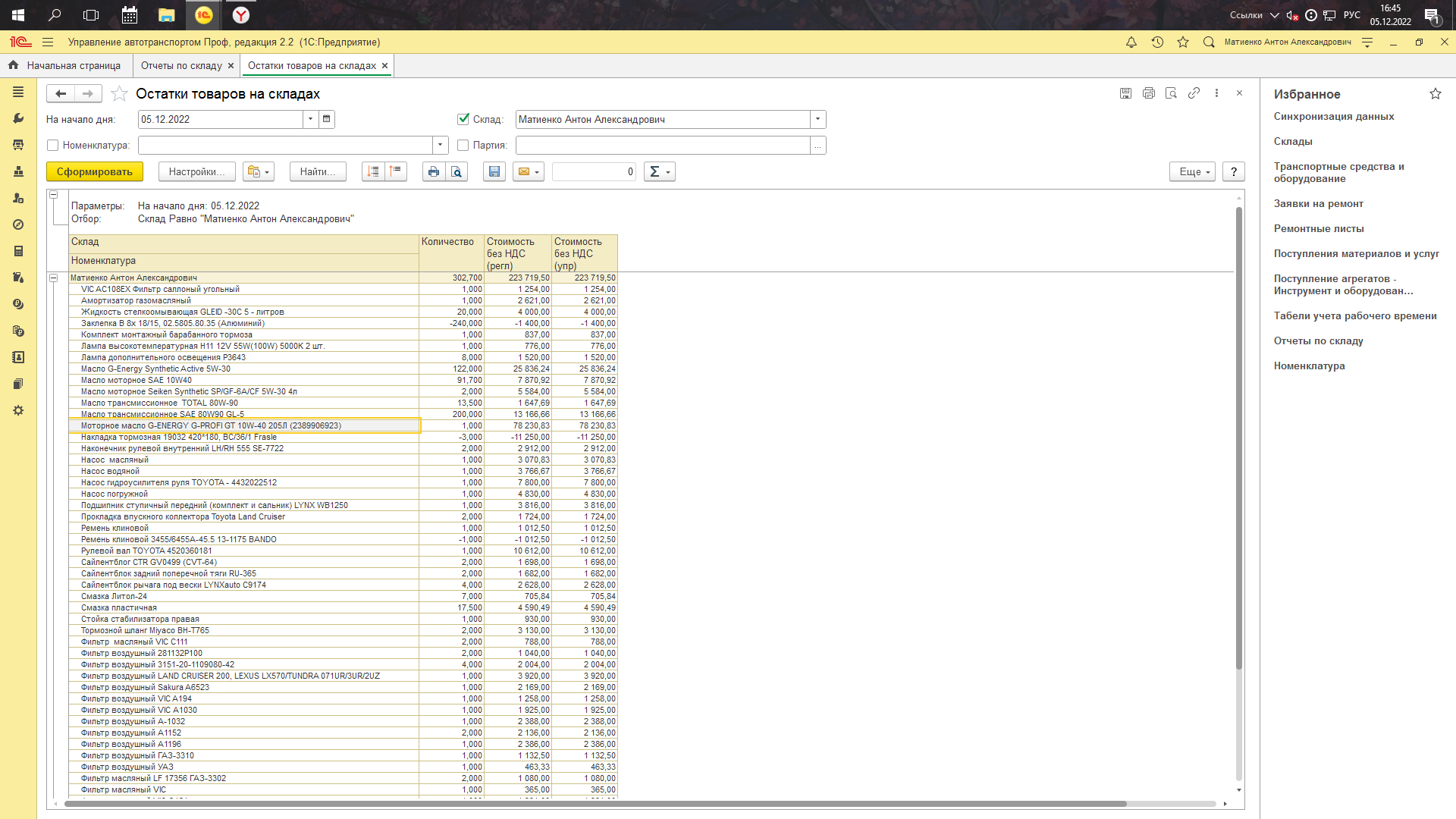The image size is (1456, 819).
Task: Open the gear settings section in sidebar
Action: pos(18,410)
